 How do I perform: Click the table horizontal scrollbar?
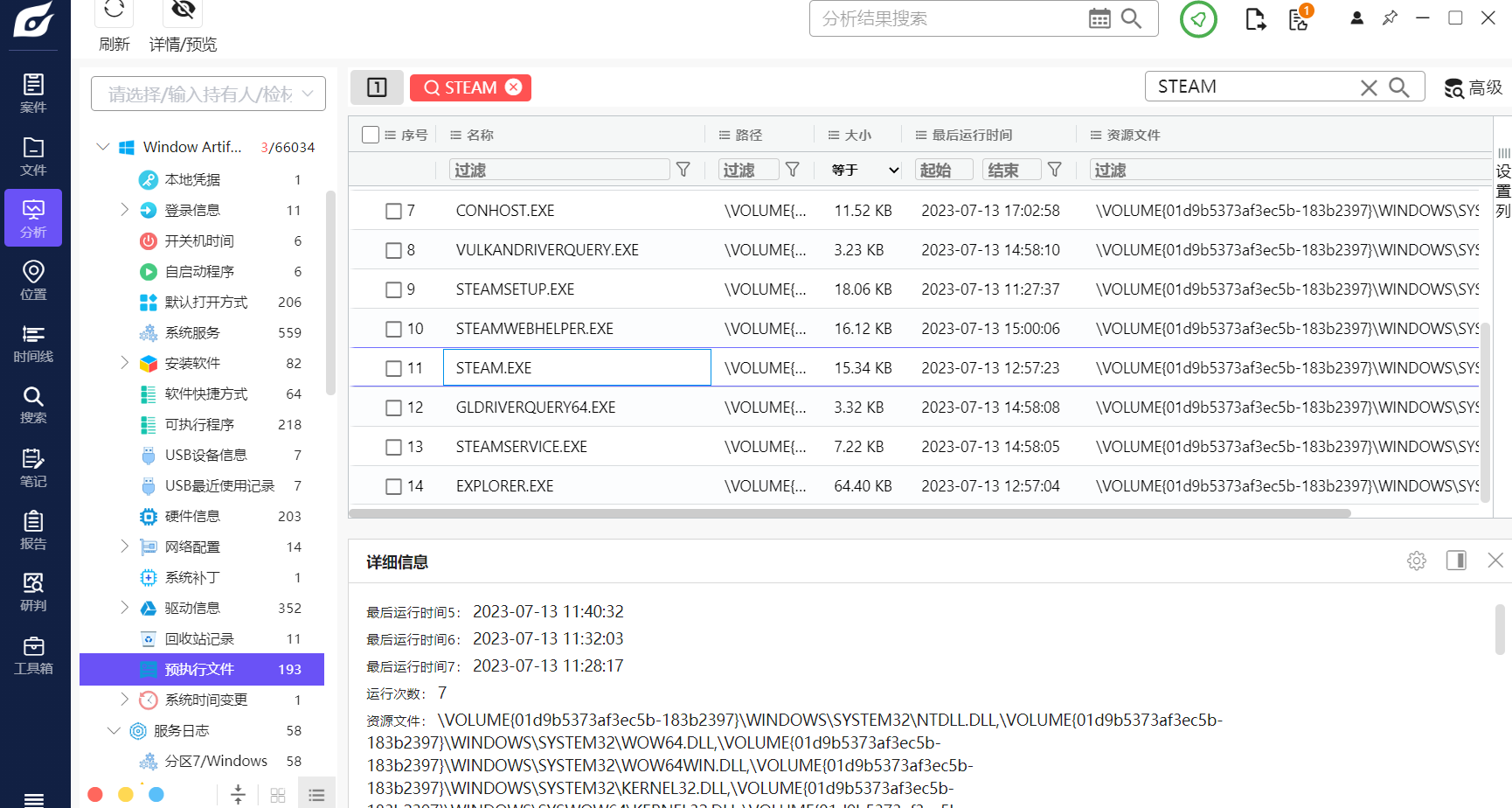click(850, 513)
